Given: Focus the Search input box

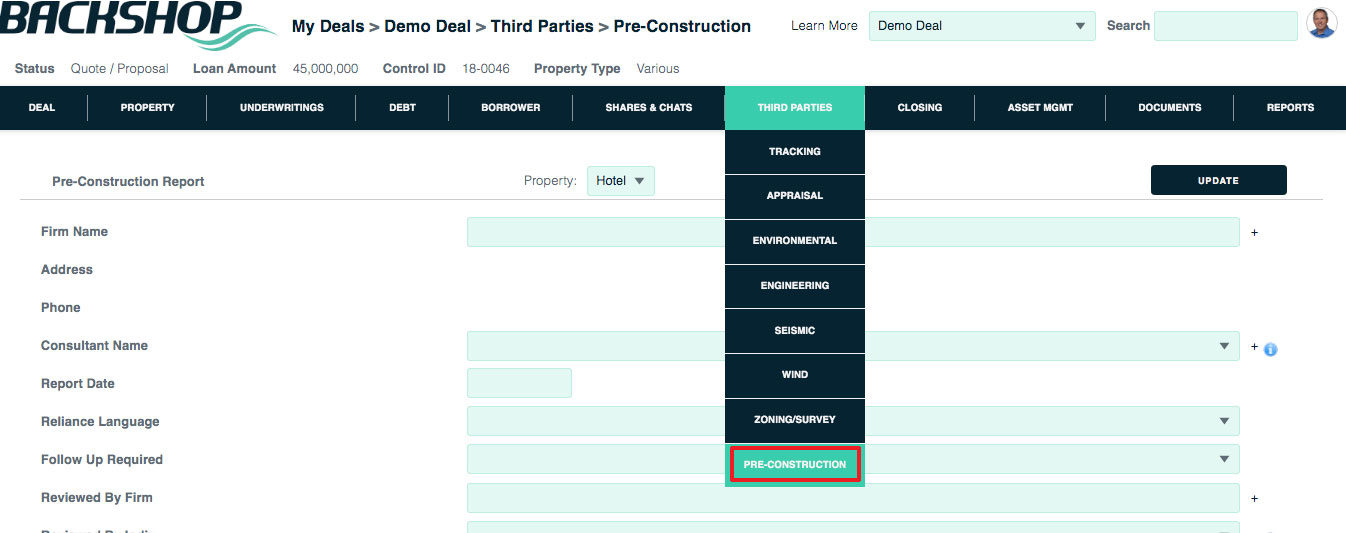Looking at the screenshot, I should pos(1226,26).
